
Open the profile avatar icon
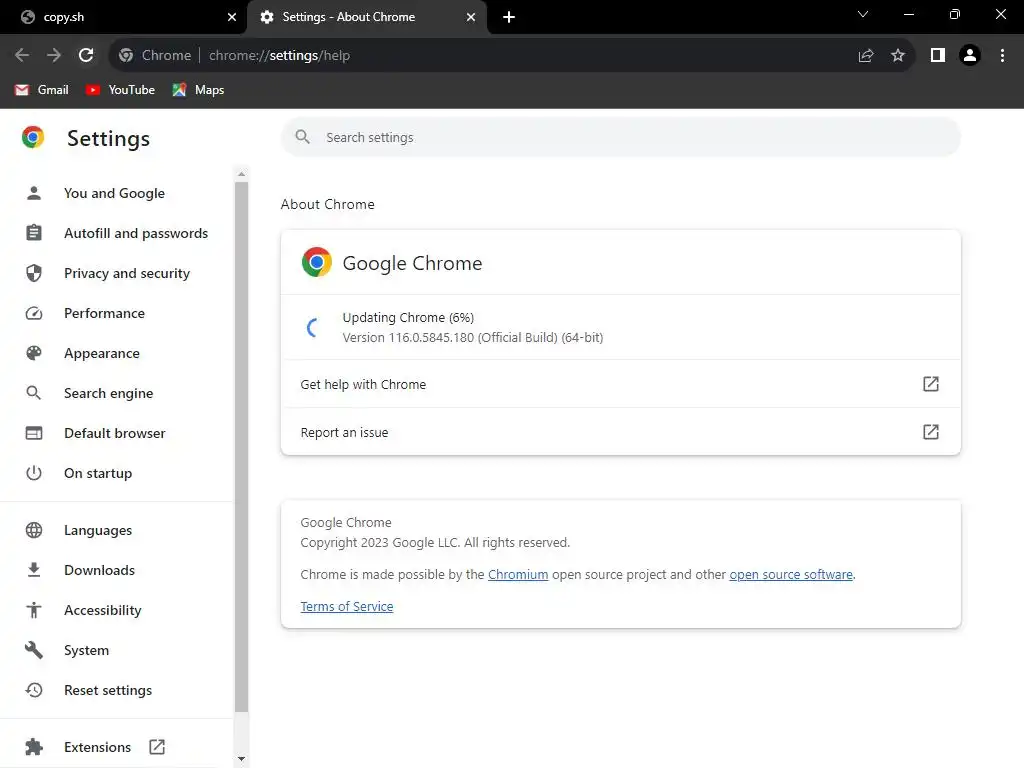pyautogui.click(x=969, y=56)
